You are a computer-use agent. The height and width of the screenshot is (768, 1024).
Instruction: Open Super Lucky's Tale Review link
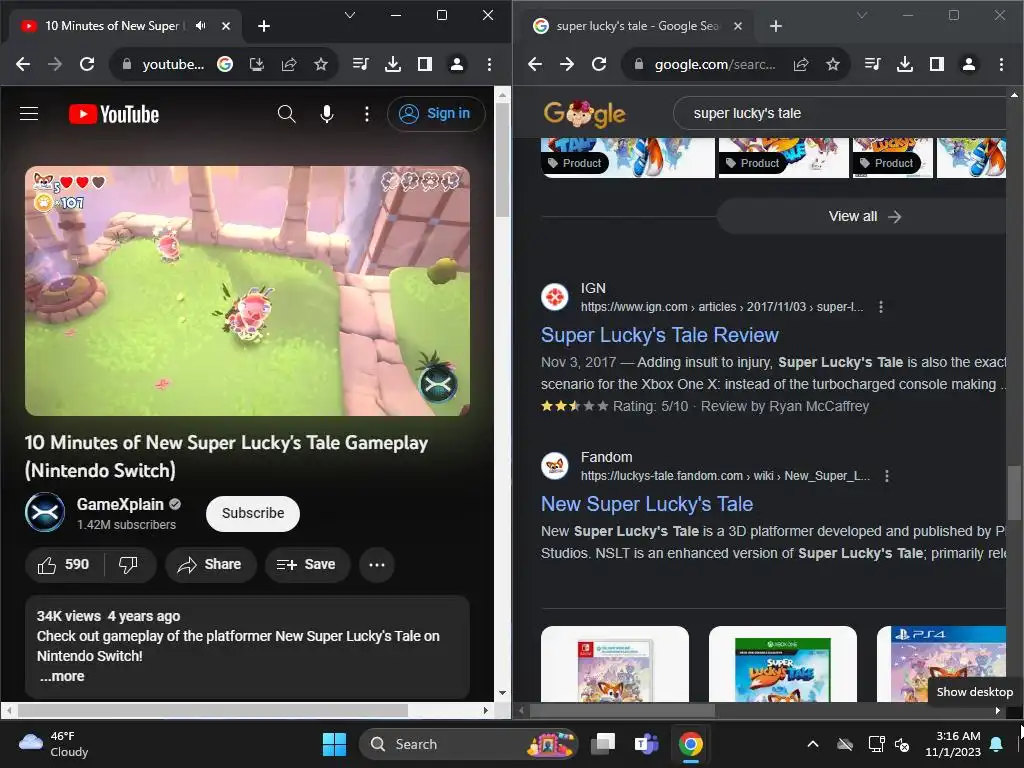point(660,335)
